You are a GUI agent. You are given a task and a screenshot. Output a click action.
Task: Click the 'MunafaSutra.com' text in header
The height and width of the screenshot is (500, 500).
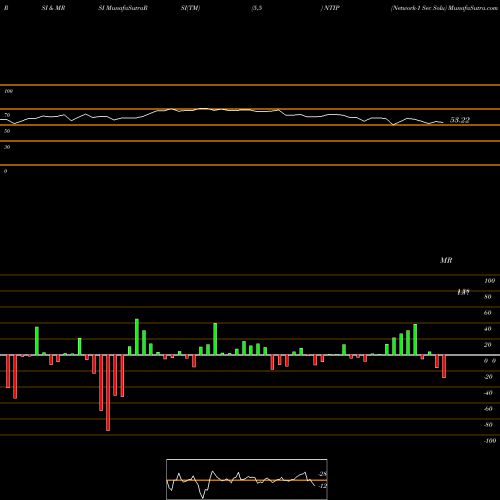coord(473,8)
